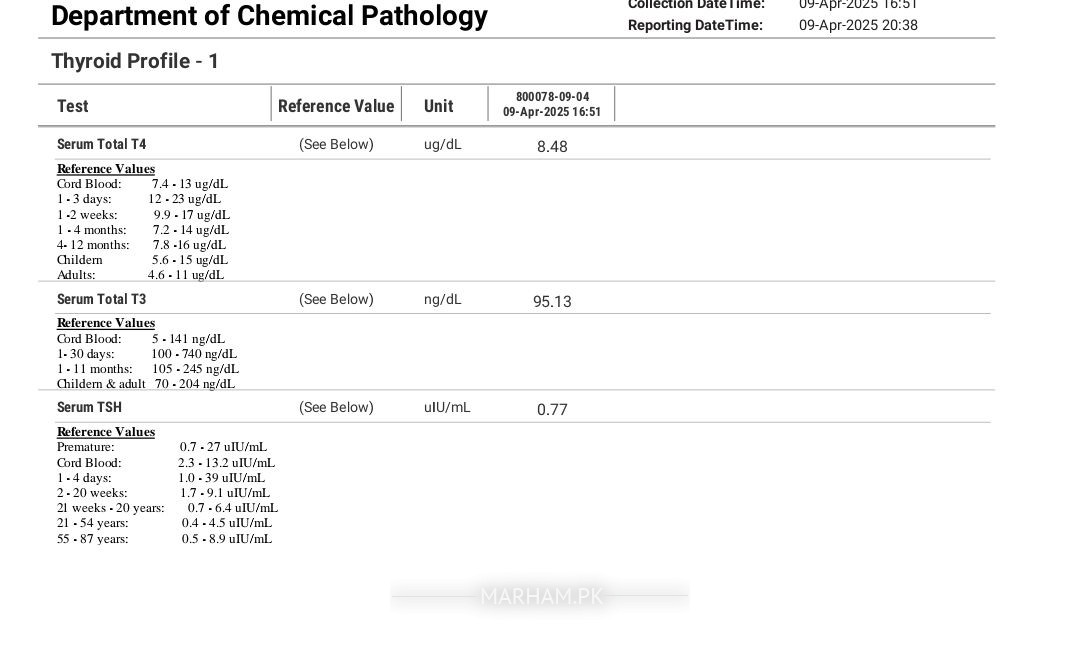
Task: Select the Serum TSH row label
Action: coord(89,407)
